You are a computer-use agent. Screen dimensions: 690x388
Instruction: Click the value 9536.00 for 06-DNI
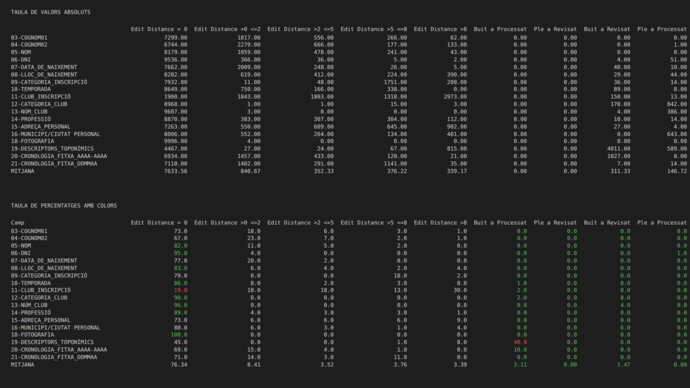tap(176, 60)
